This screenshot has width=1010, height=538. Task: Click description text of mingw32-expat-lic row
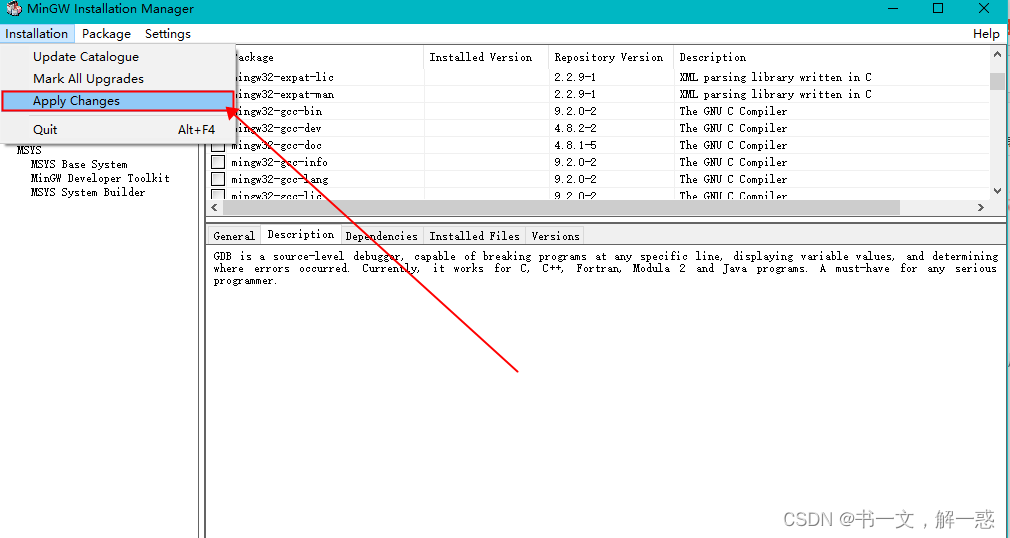click(x=776, y=77)
